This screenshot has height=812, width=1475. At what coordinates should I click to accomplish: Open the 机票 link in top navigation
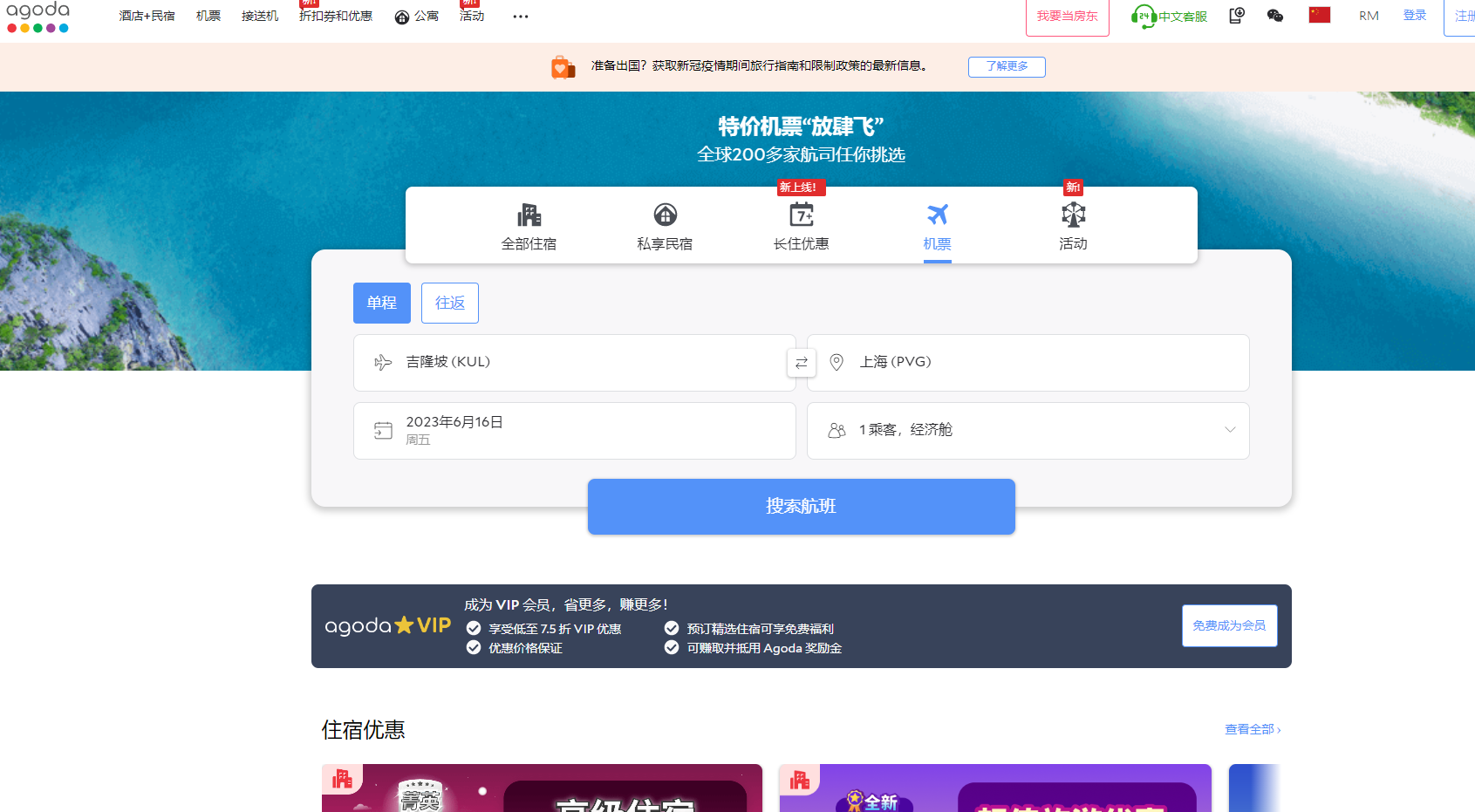pos(208,17)
